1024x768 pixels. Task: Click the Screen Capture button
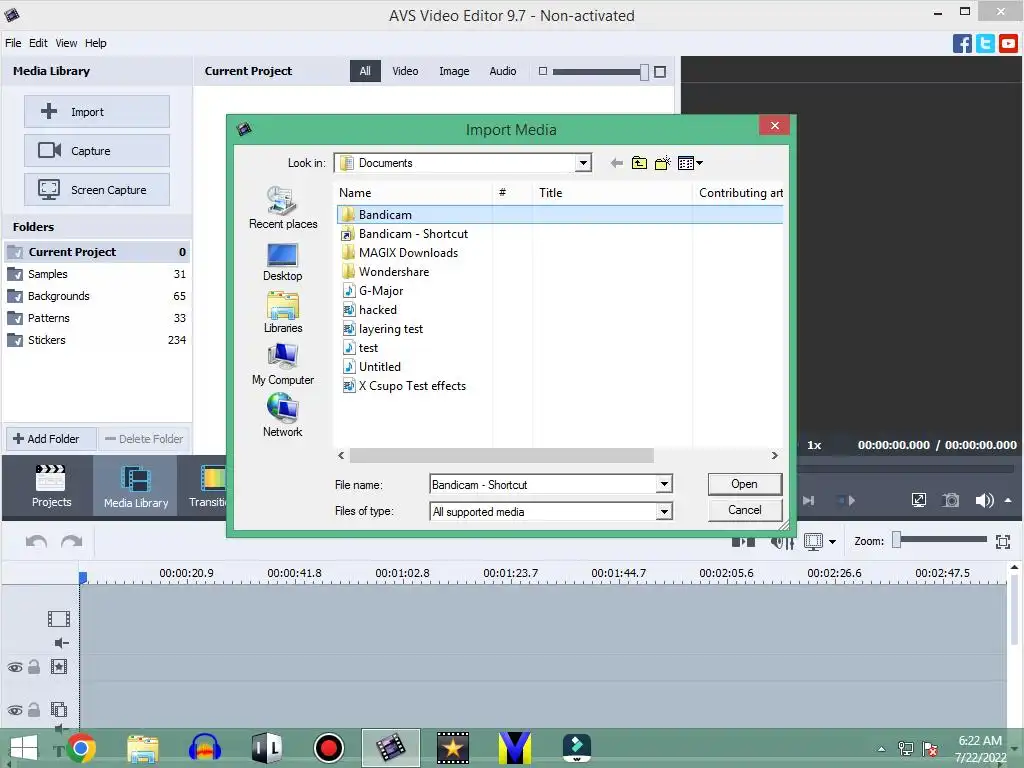(x=97, y=190)
